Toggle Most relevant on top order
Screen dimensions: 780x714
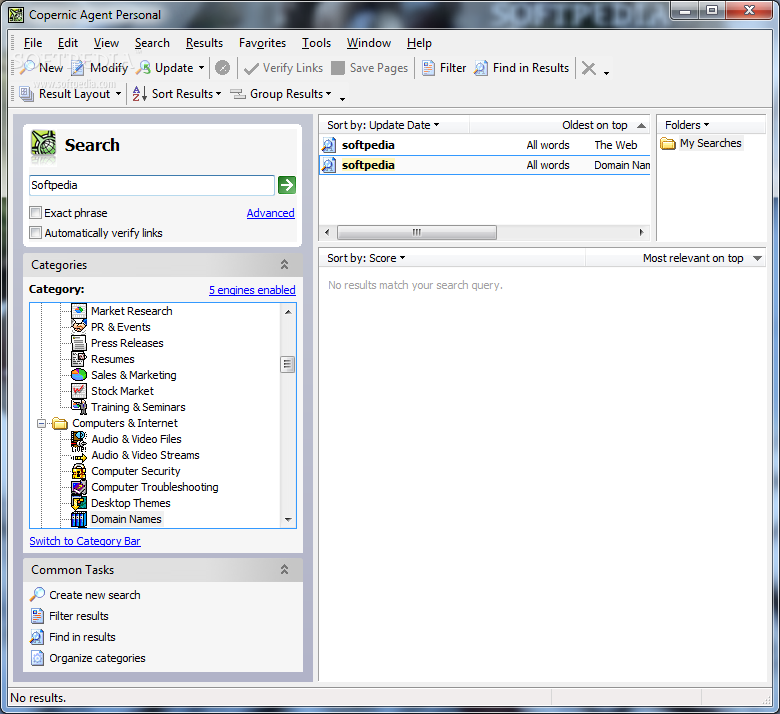[x=701, y=258]
